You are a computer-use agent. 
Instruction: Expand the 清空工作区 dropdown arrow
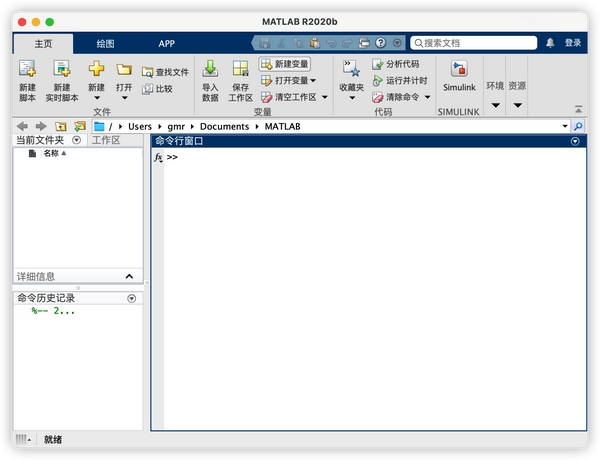pos(325,97)
